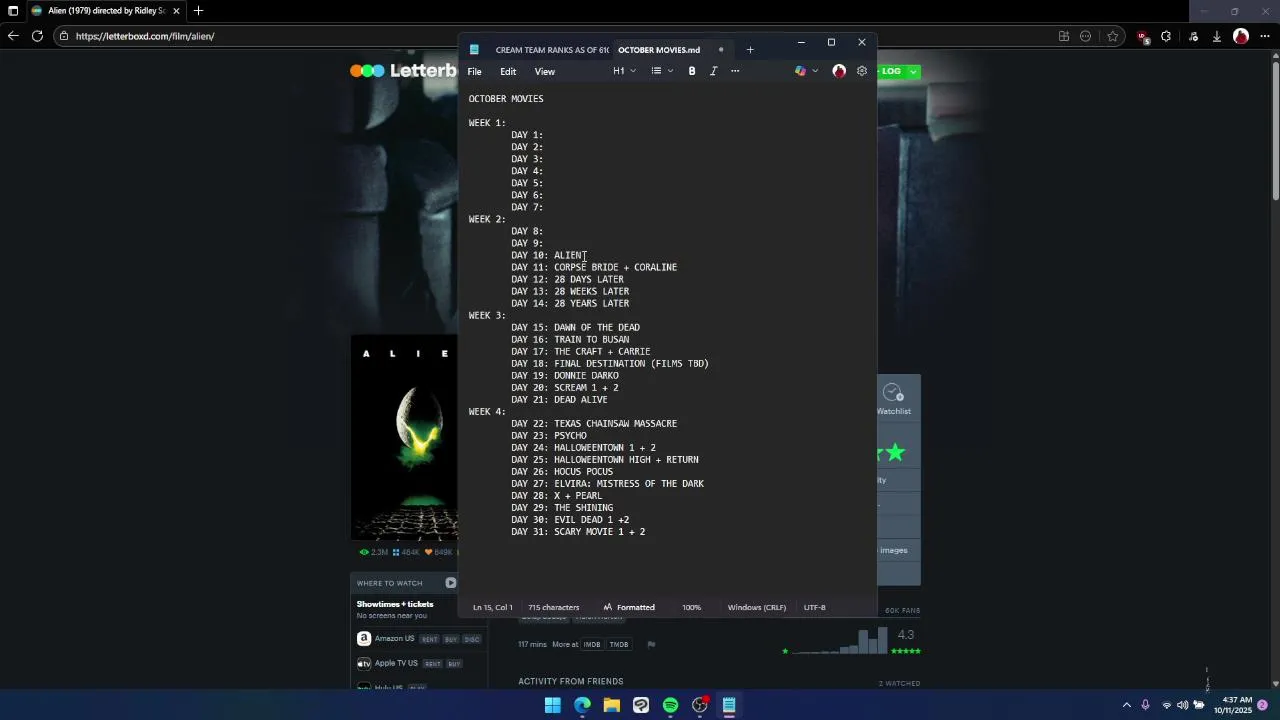Click the 100% zoom level in status bar
Image resolution: width=1280 pixels, height=720 pixels.
pos(691,607)
